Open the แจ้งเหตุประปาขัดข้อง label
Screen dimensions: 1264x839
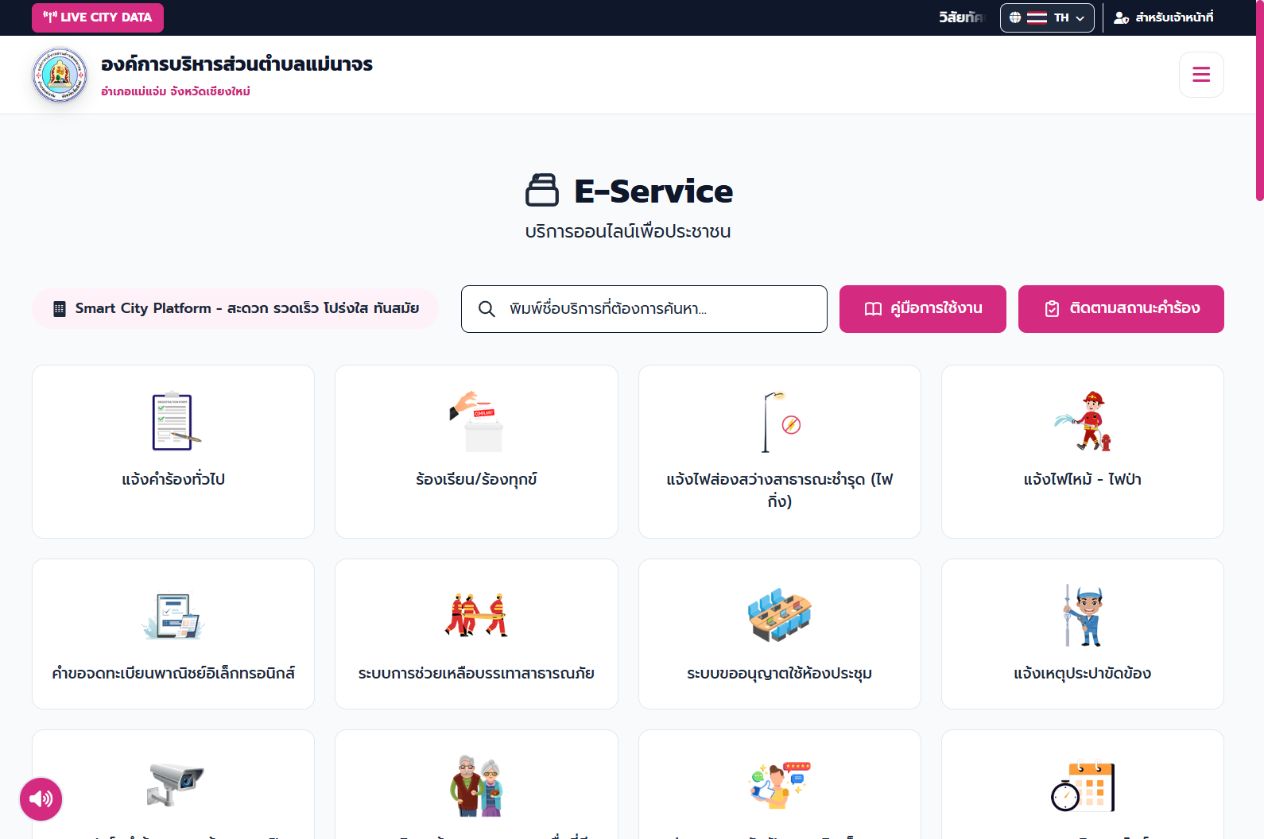[1082, 673]
